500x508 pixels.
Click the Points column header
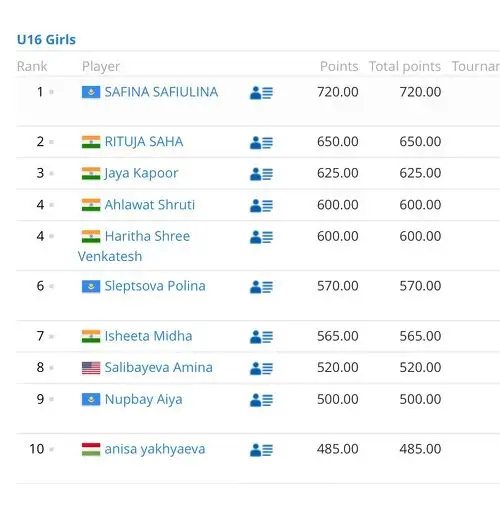point(339,66)
